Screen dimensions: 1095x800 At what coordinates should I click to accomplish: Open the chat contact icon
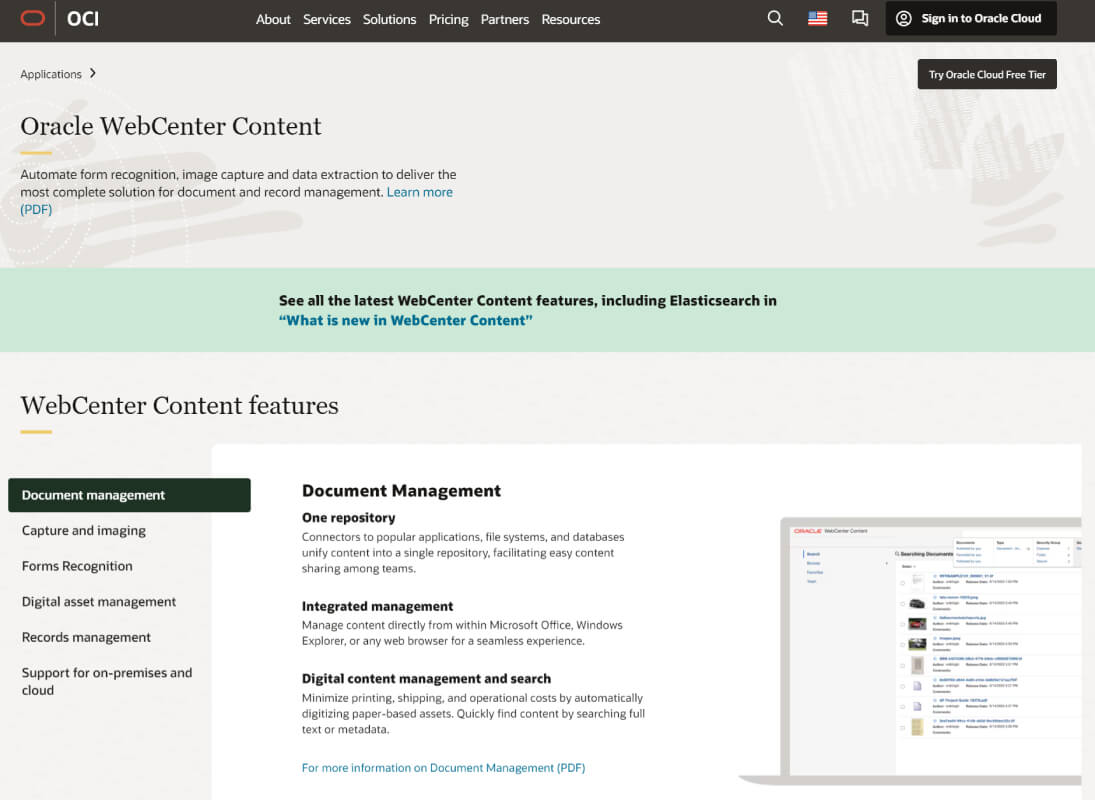click(860, 18)
